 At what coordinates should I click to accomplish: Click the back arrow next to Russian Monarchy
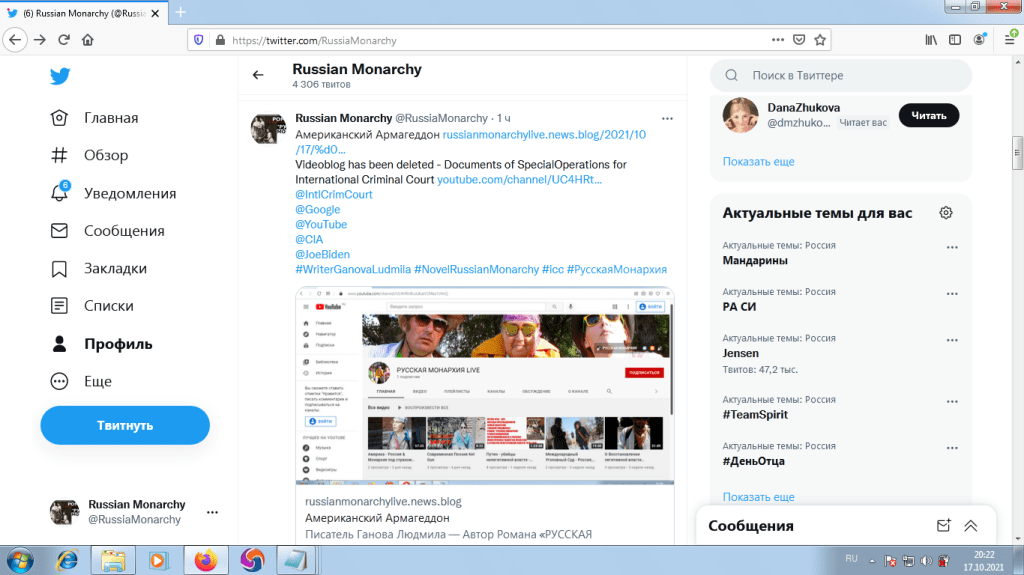pyautogui.click(x=258, y=75)
